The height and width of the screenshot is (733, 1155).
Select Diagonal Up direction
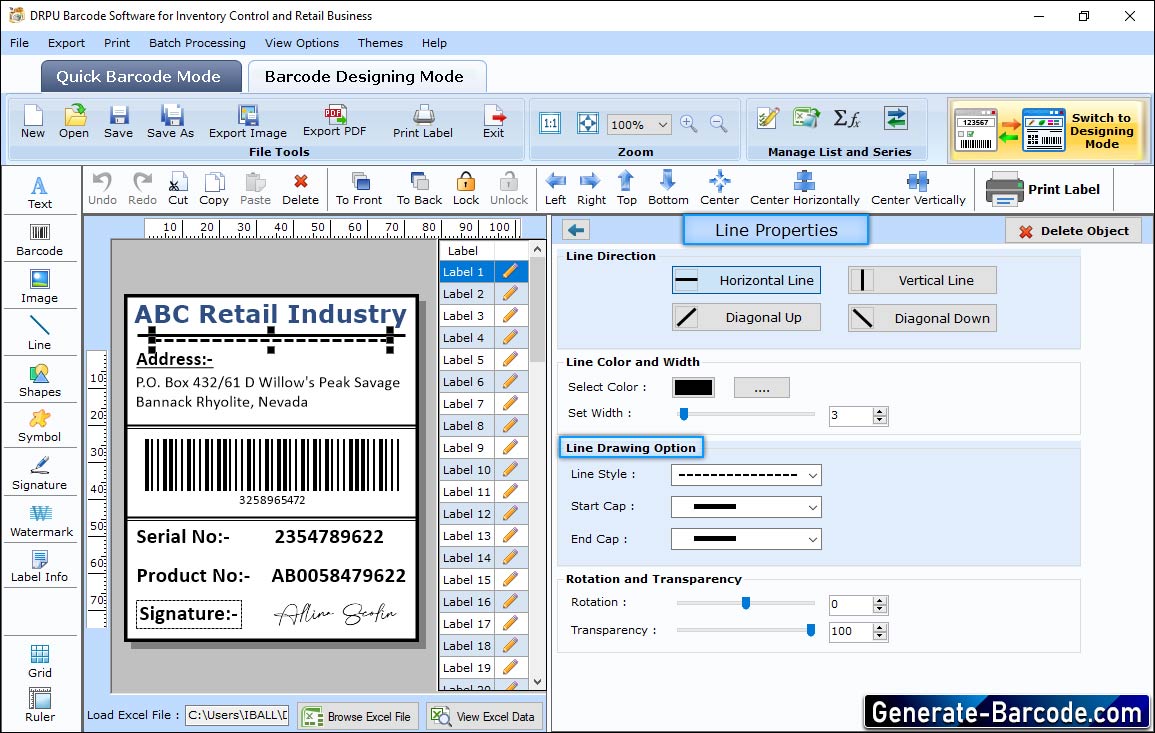[746, 318]
